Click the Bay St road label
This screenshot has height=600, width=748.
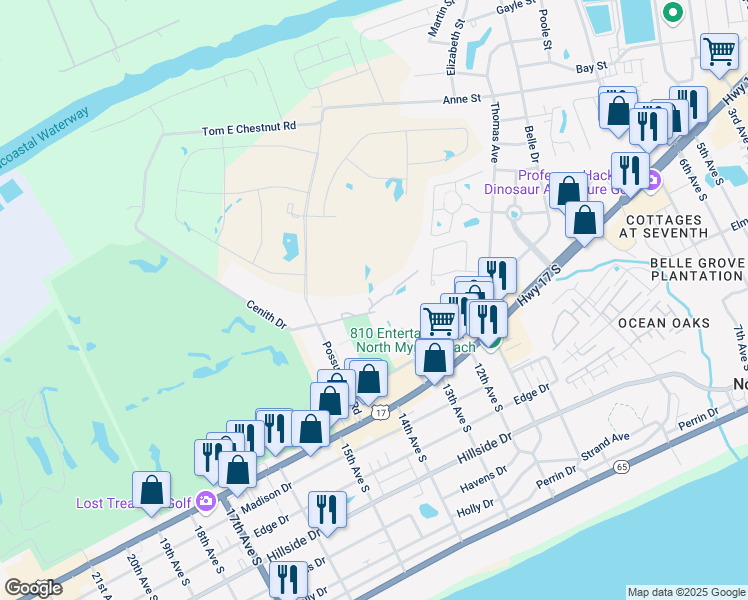591,68
